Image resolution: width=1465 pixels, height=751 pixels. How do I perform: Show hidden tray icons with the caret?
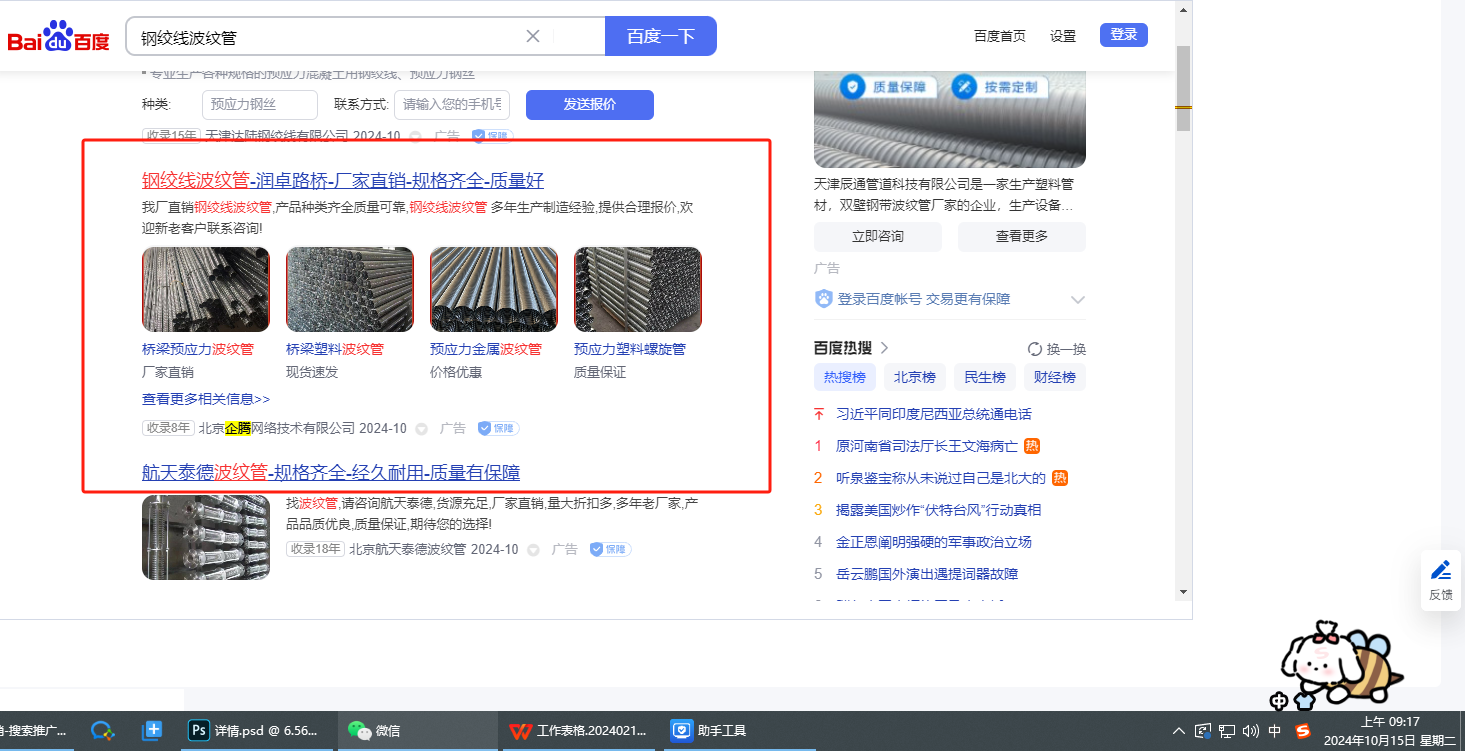pos(1179,731)
